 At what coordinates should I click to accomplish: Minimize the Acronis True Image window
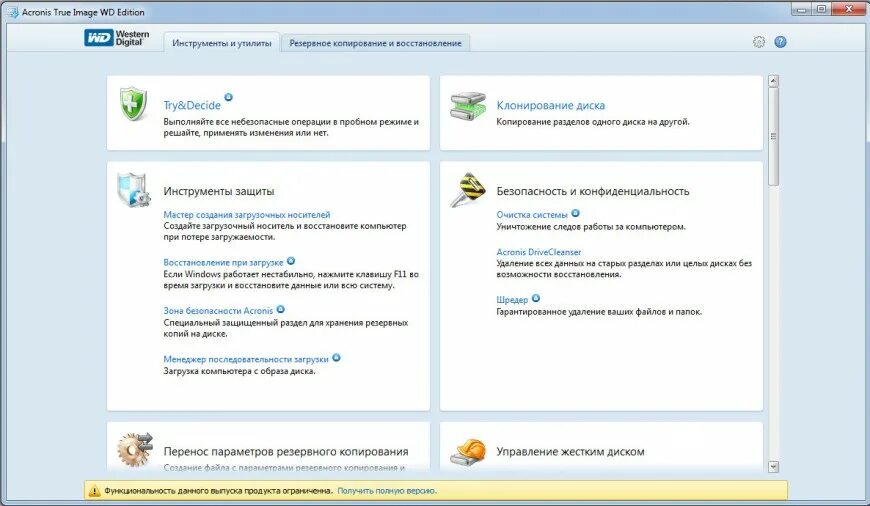click(x=801, y=9)
